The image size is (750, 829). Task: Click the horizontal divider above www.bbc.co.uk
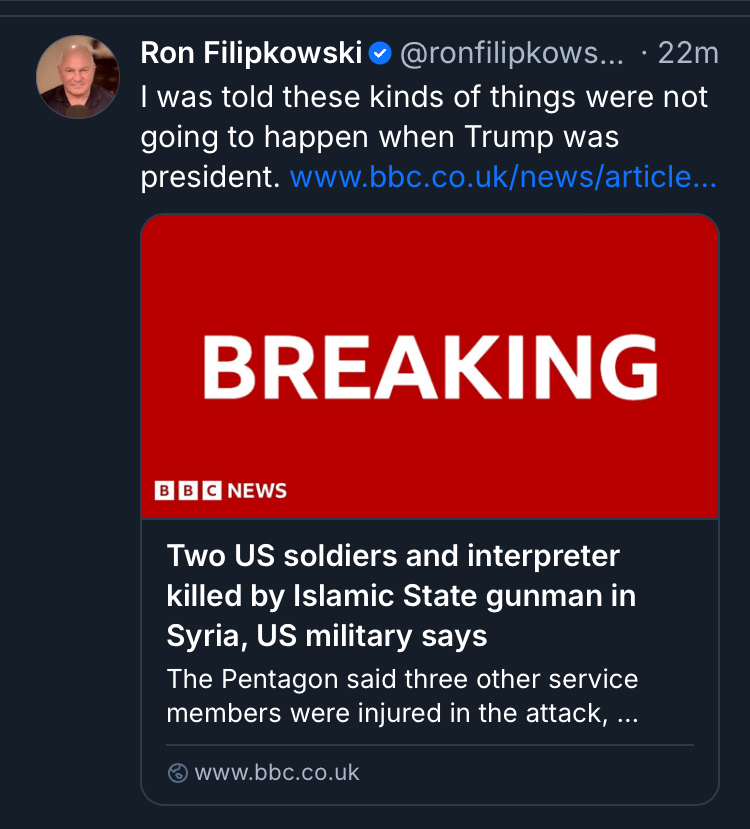[x=429, y=745]
